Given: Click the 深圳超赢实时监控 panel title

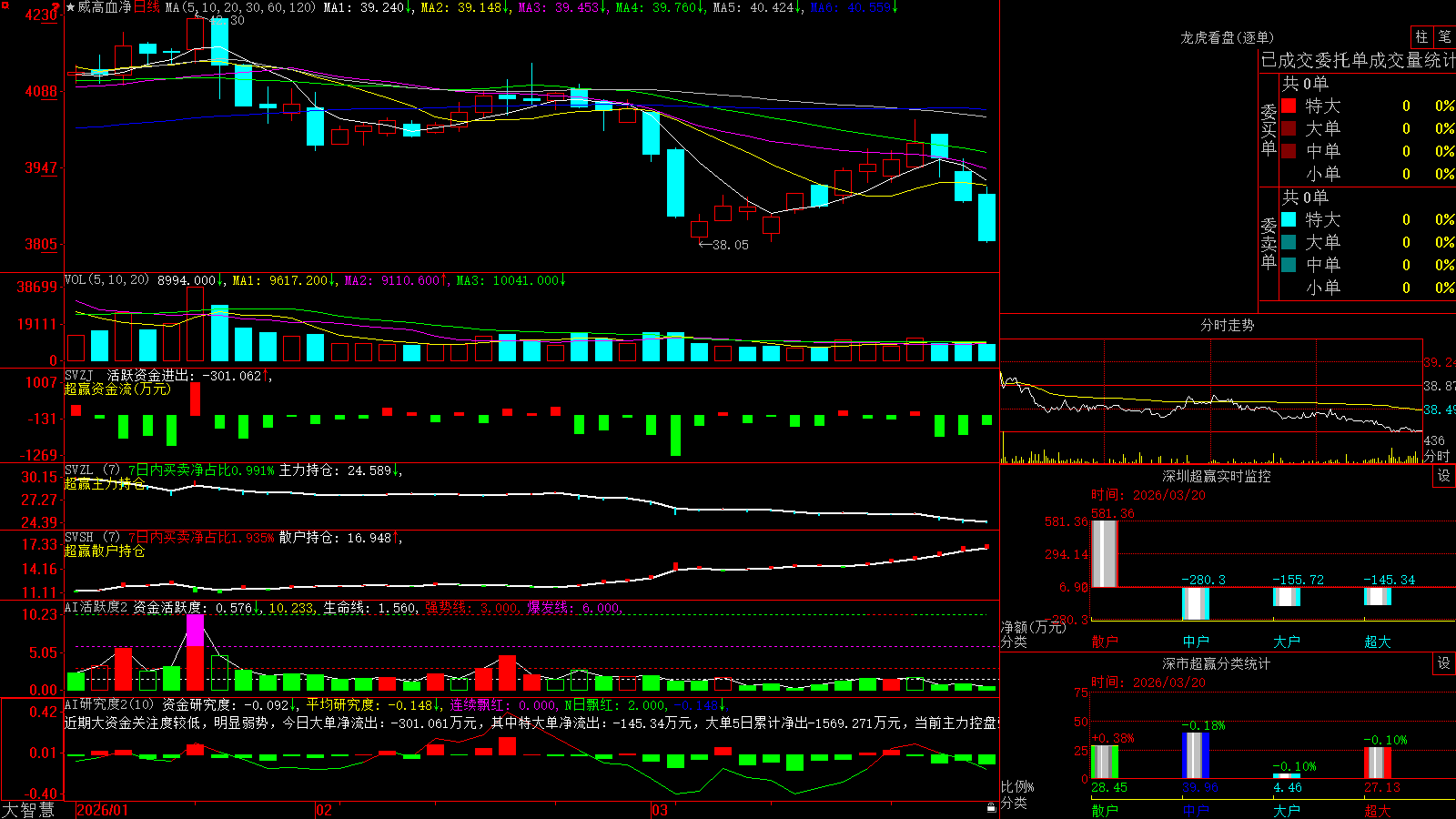Looking at the screenshot, I should [x=1217, y=476].
